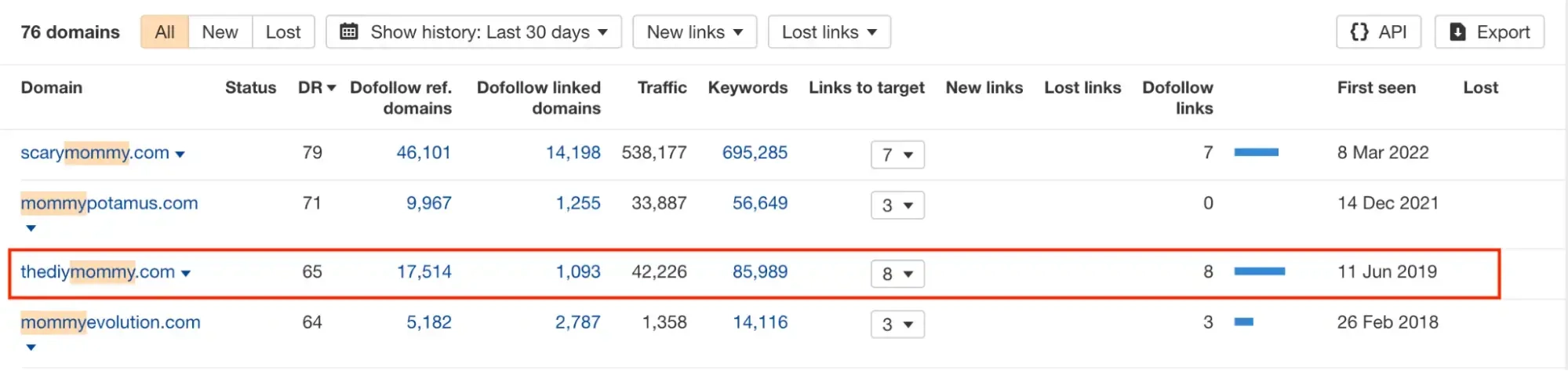1568x371 pixels.
Task: Click the Export download icon
Action: click(1457, 32)
